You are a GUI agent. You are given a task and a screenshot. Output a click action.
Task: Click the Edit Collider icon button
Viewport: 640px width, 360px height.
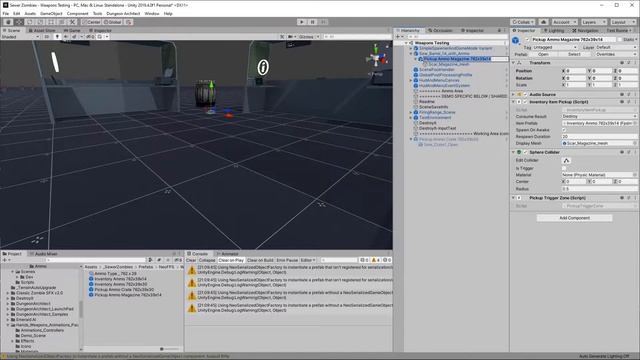coord(566,160)
